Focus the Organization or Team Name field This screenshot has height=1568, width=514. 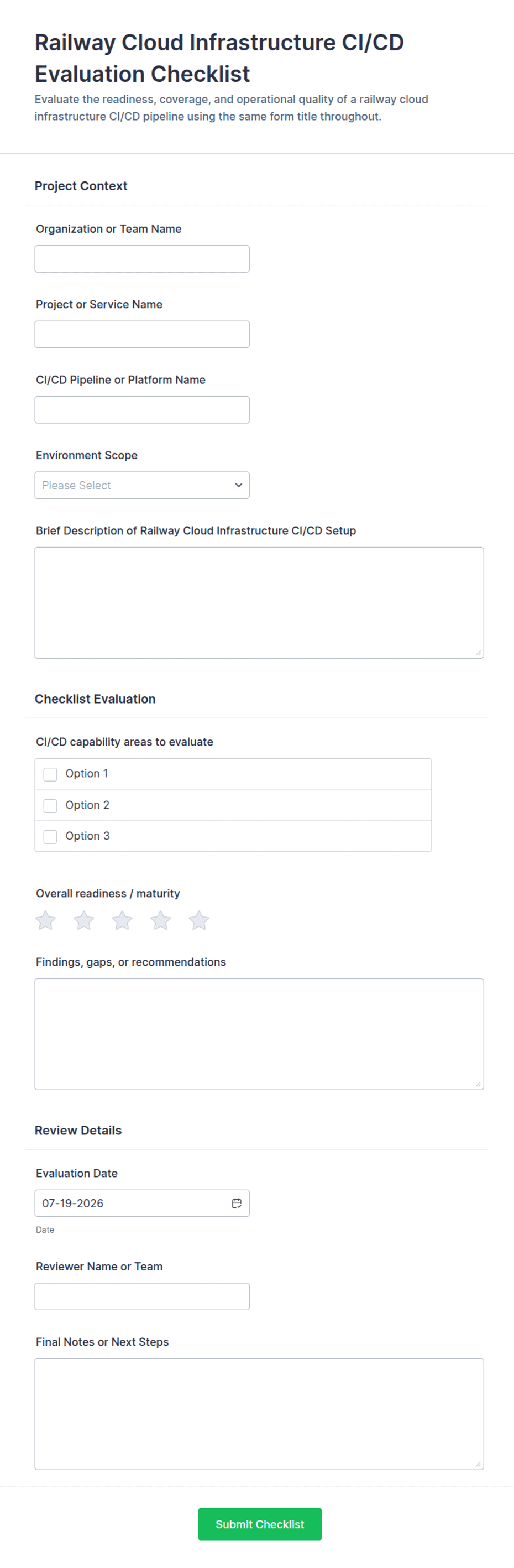click(x=141, y=259)
